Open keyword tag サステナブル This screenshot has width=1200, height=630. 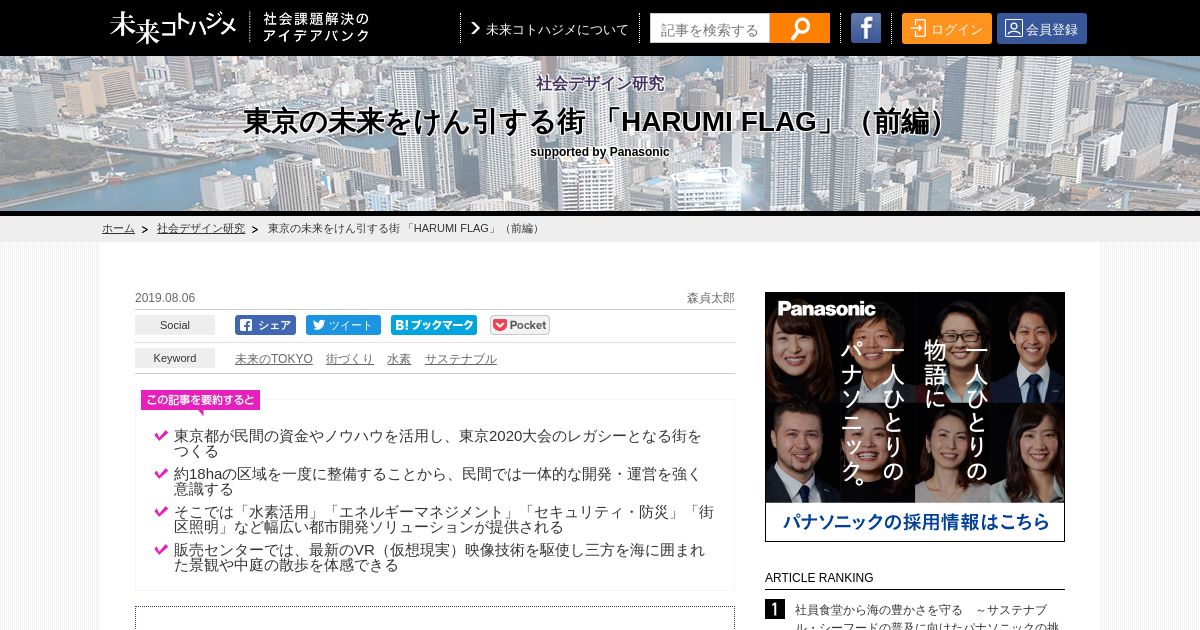(x=460, y=359)
